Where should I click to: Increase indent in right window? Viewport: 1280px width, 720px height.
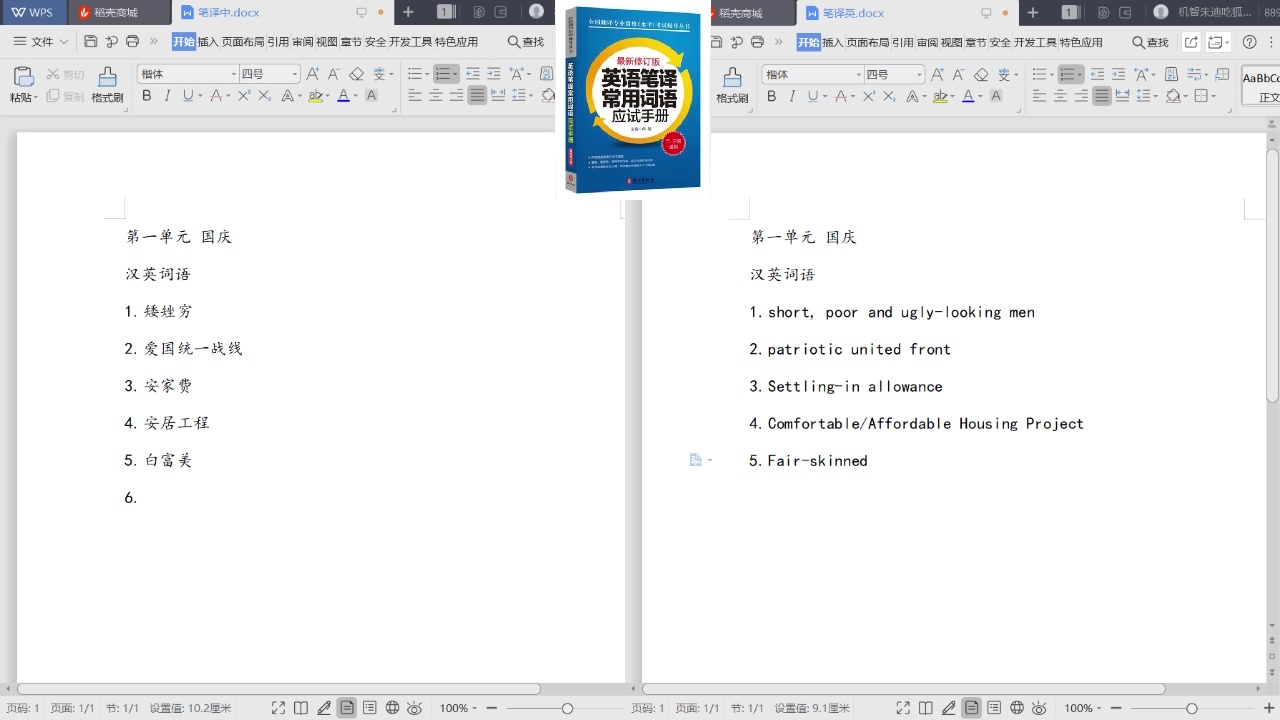[x=1119, y=74]
